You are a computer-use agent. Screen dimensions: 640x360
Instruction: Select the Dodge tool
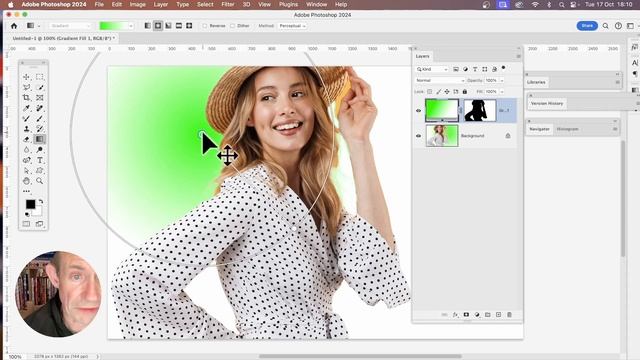point(40,150)
